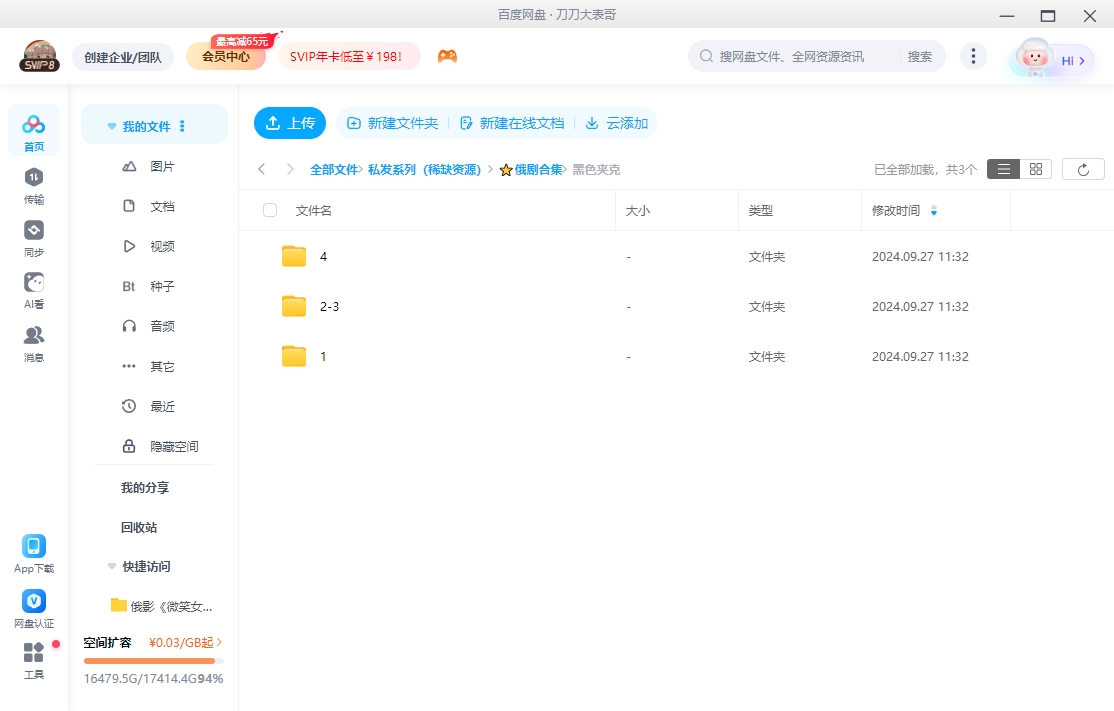Click the 上传 upload button
The width and height of the screenshot is (1114, 711).
290,122
